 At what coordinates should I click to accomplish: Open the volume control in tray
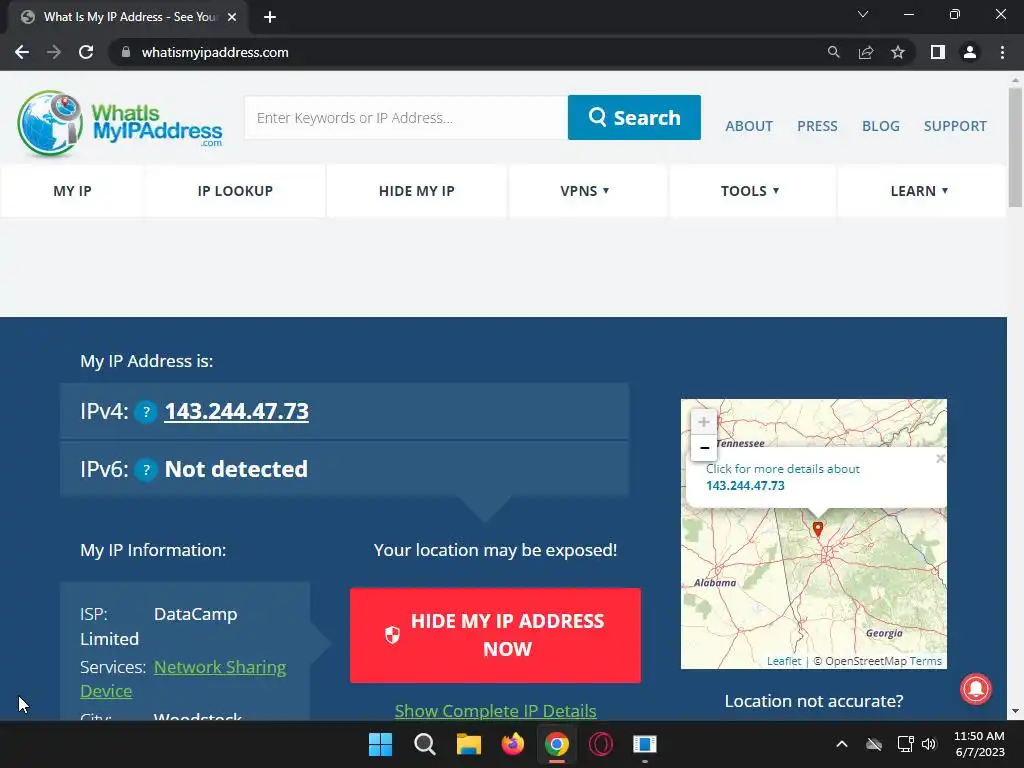click(929, 744)
